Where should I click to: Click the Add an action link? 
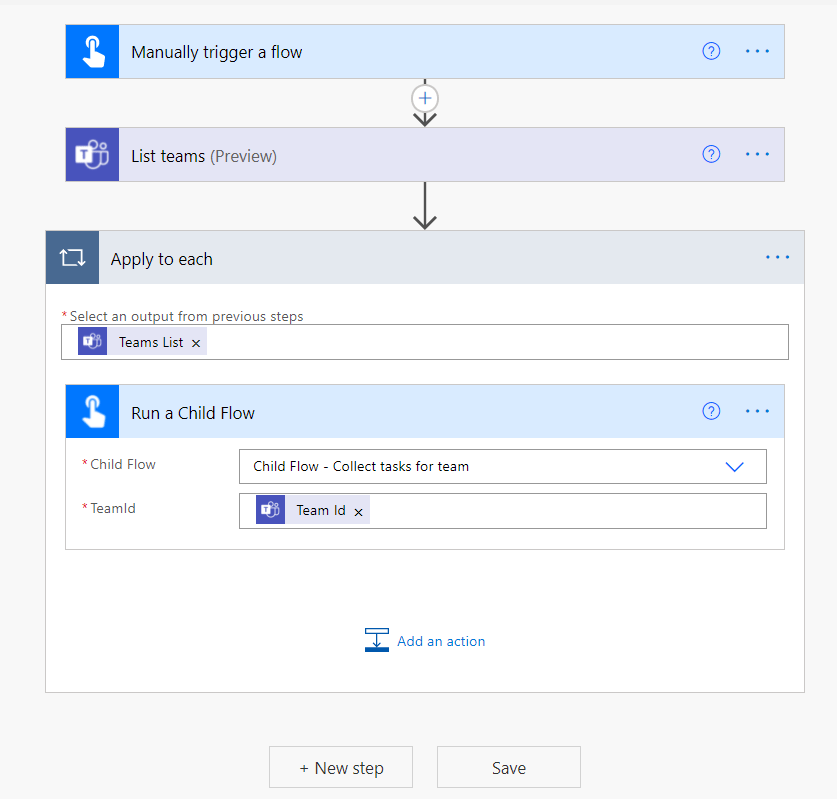click(441, 641)
